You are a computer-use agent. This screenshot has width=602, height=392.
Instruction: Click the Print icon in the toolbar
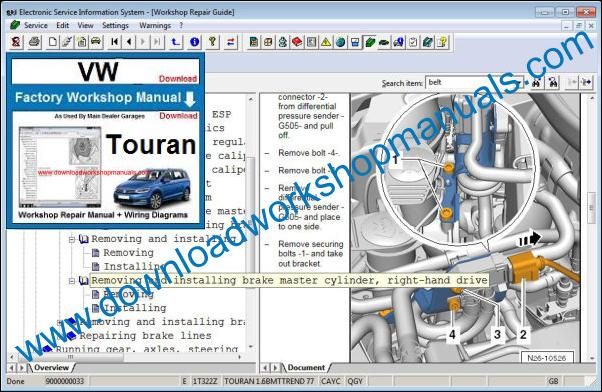coord(35,41)
